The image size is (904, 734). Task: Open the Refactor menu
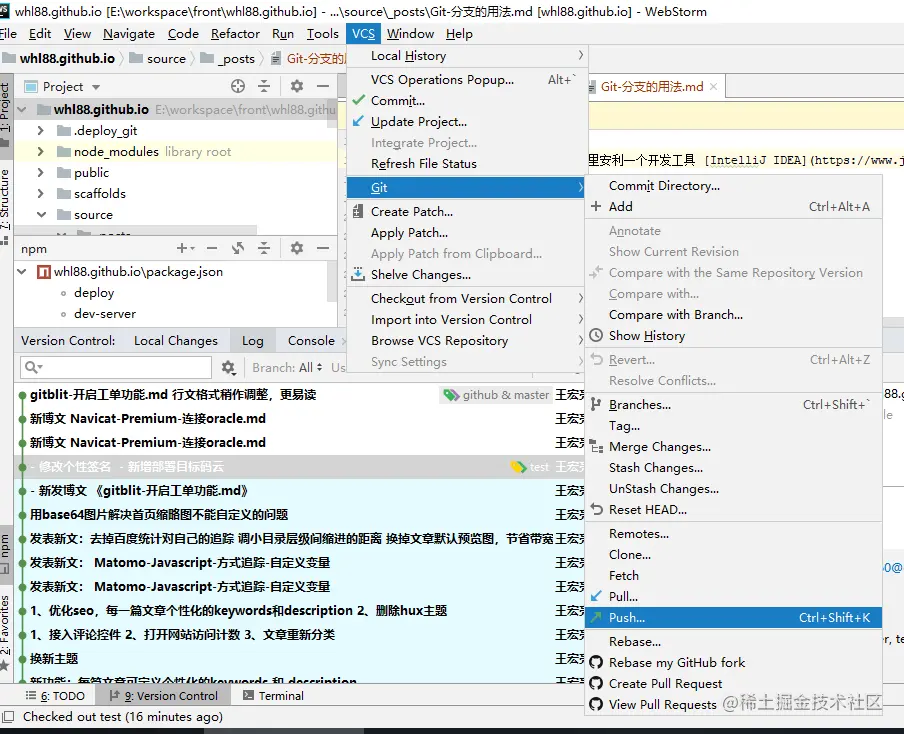235,34
